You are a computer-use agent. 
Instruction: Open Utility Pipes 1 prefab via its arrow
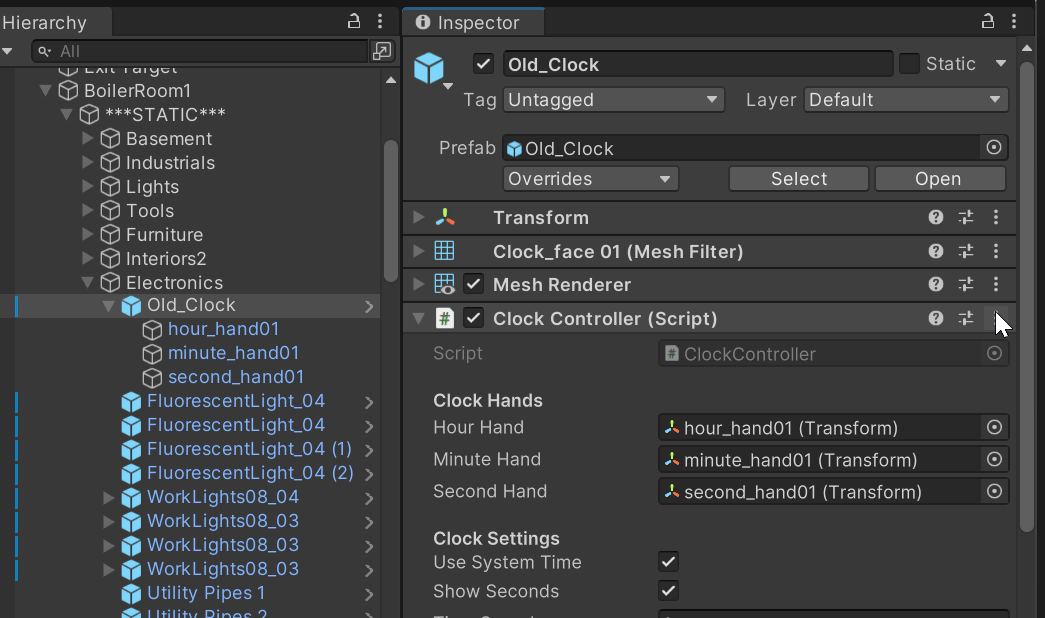(369, 594)
